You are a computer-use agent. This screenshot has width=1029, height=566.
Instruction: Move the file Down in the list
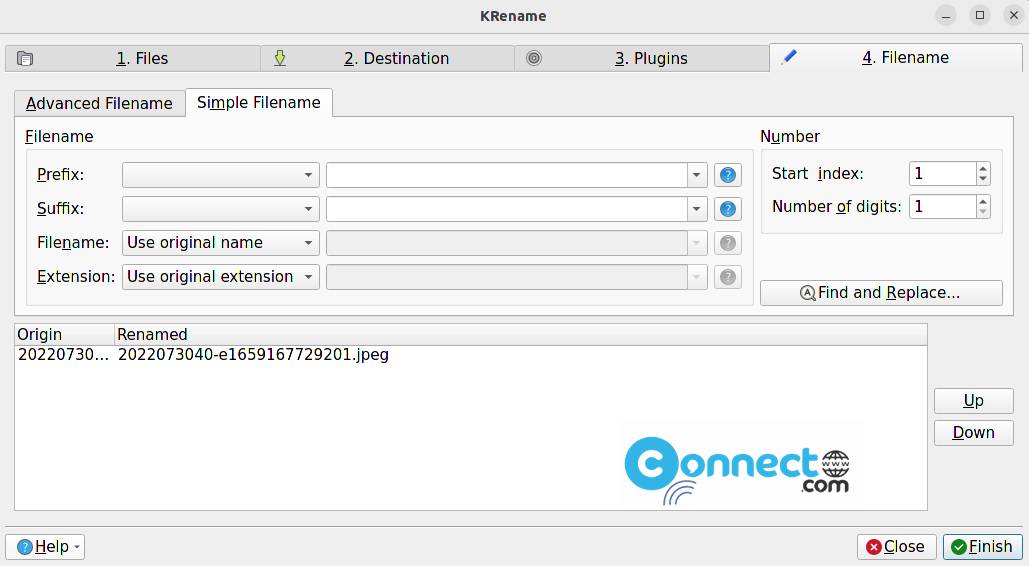click(973, 433)
